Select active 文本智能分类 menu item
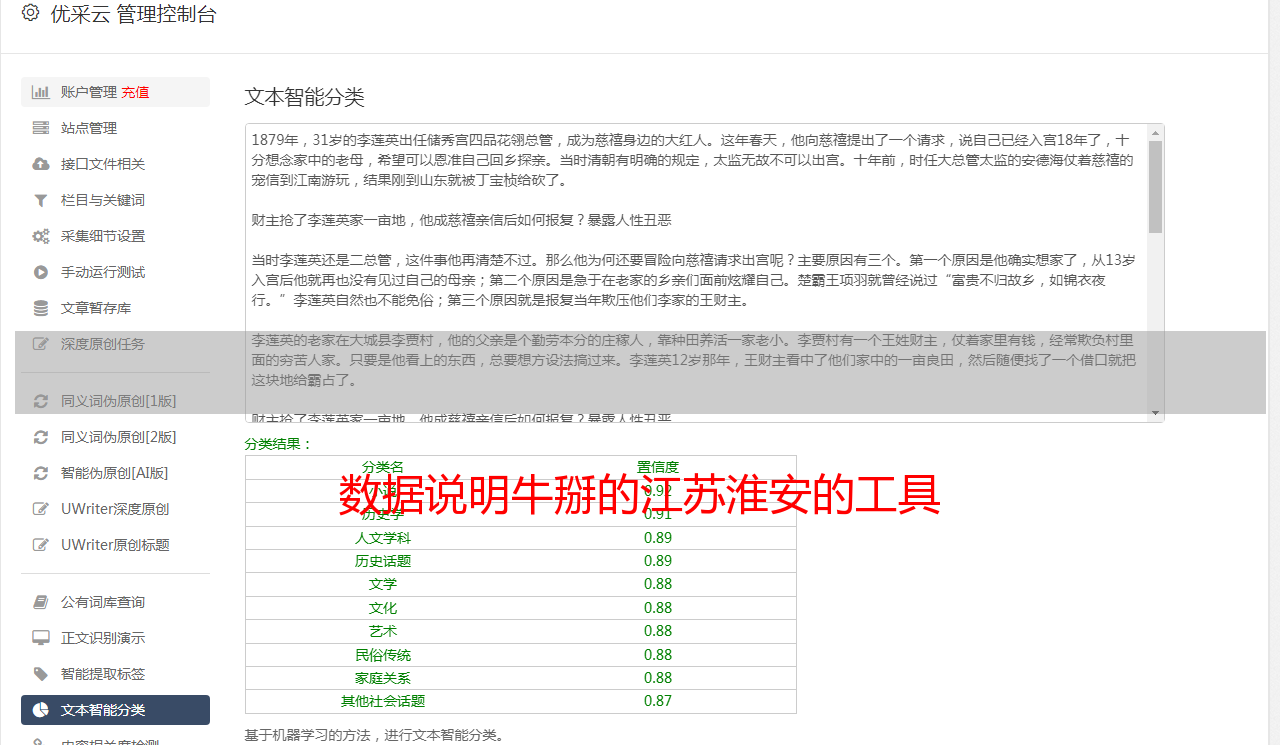The height and width of the screenshot is (745, 1280). point(115,710)
